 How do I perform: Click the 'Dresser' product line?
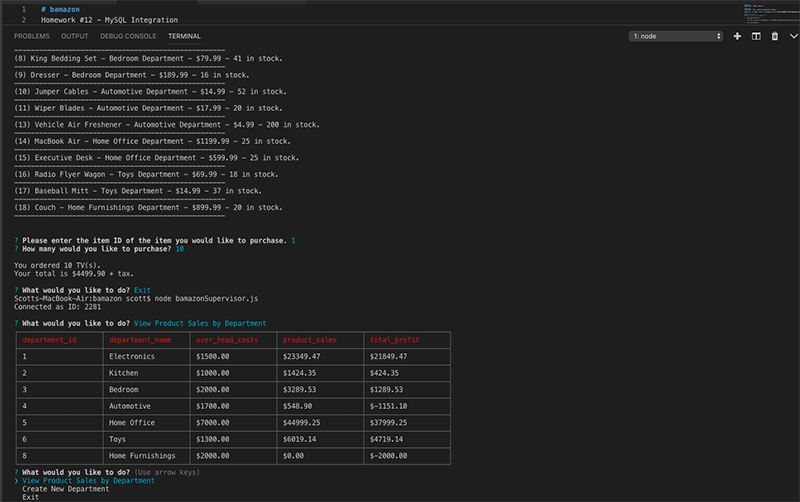click(x=132, y=75)
